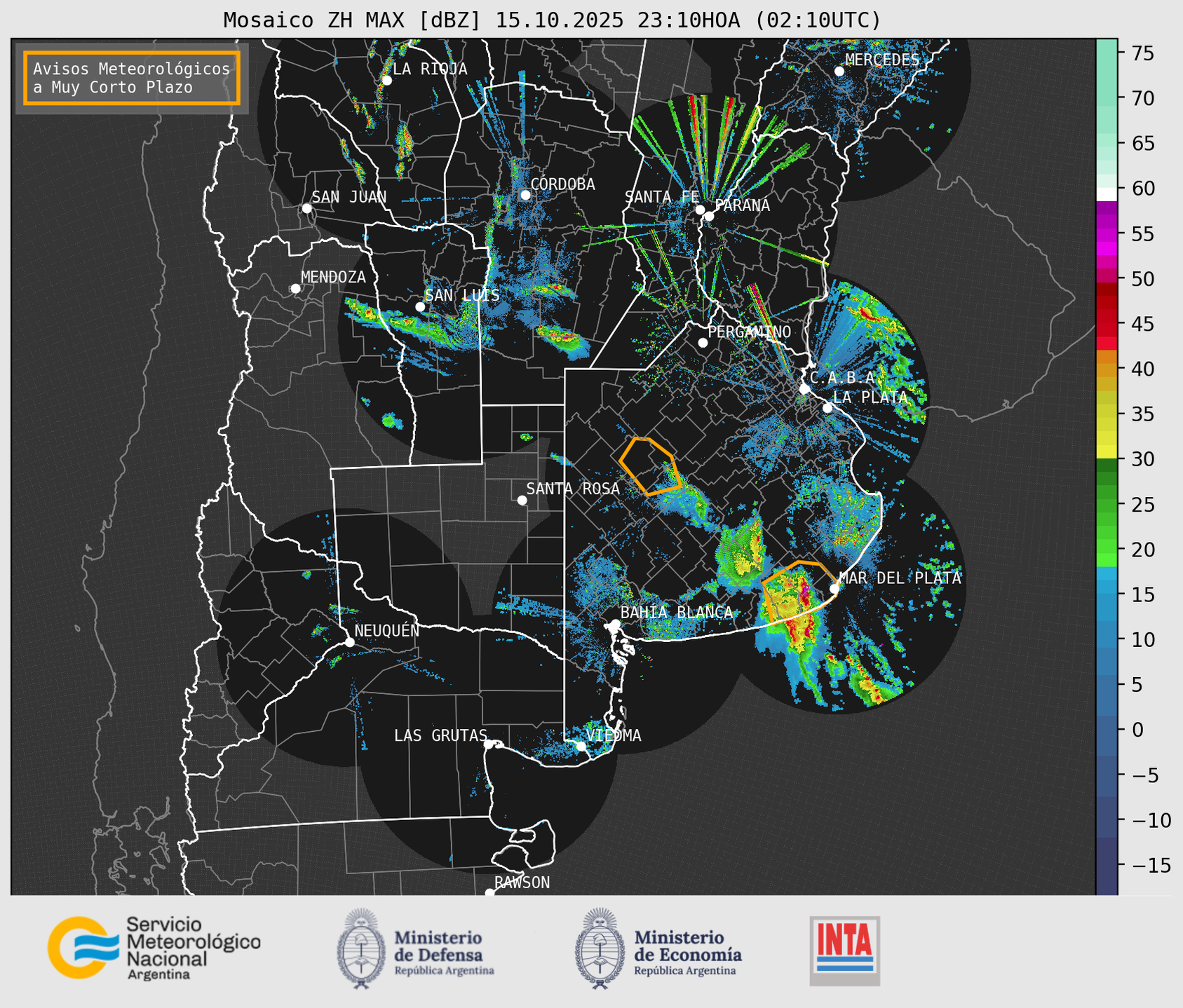The height and width of the screenshot is (1008, 1183).
Task: Select the Bahía Blanca city marker
Action: pyautogui.click(x=615, y=624)
